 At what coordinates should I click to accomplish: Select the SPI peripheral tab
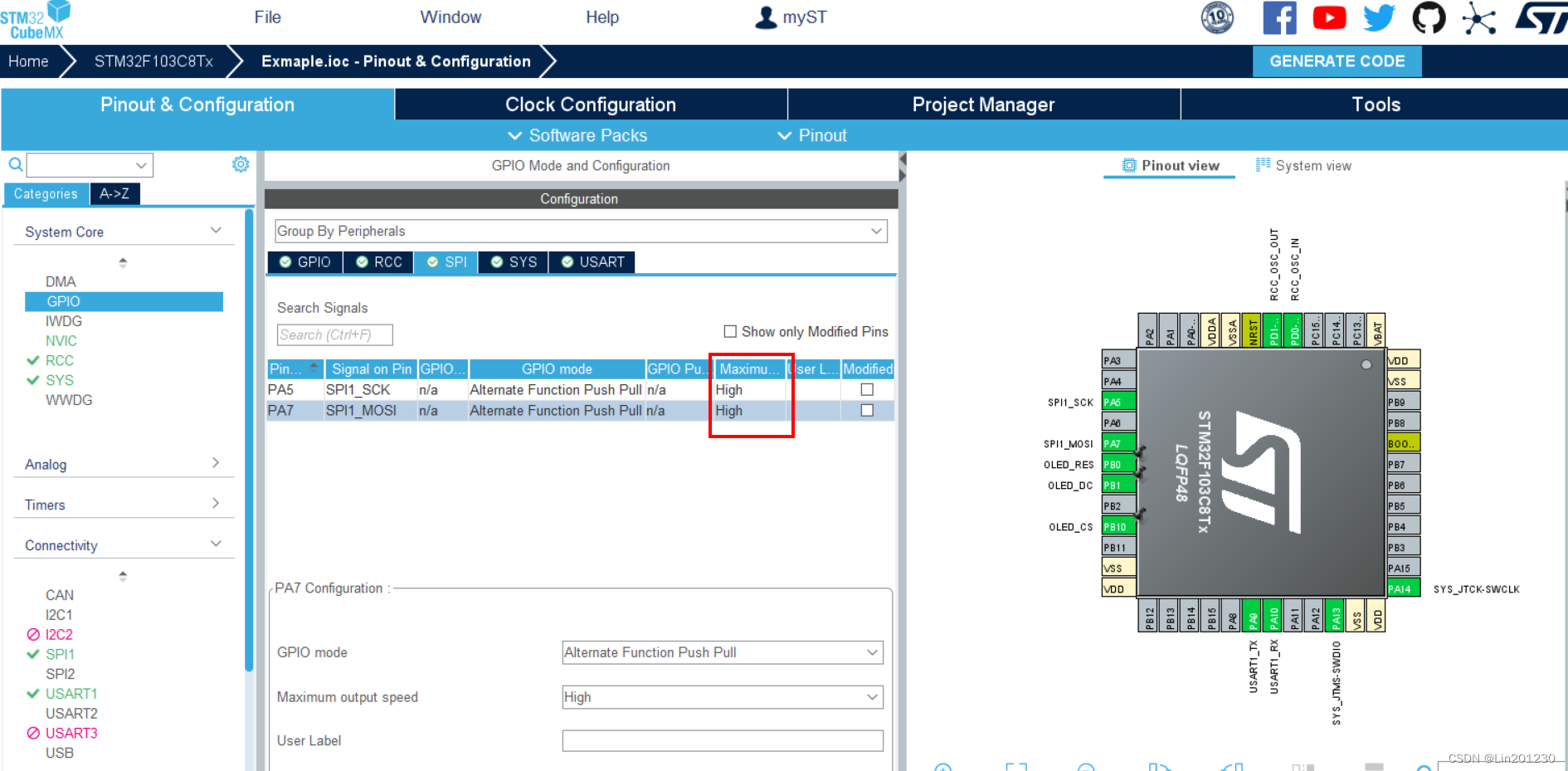tap(446, 262)
